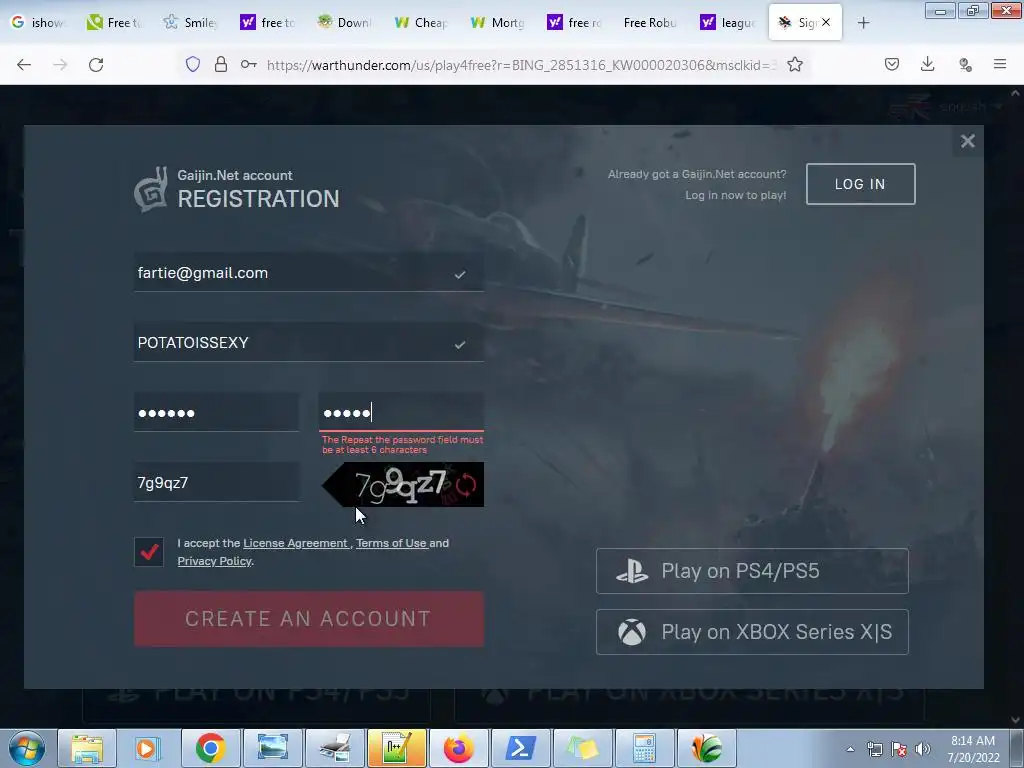This screenshot has height=768, width=1024.
Task: Switch to the Free Robu tab
Action: (x=649, y=22)
